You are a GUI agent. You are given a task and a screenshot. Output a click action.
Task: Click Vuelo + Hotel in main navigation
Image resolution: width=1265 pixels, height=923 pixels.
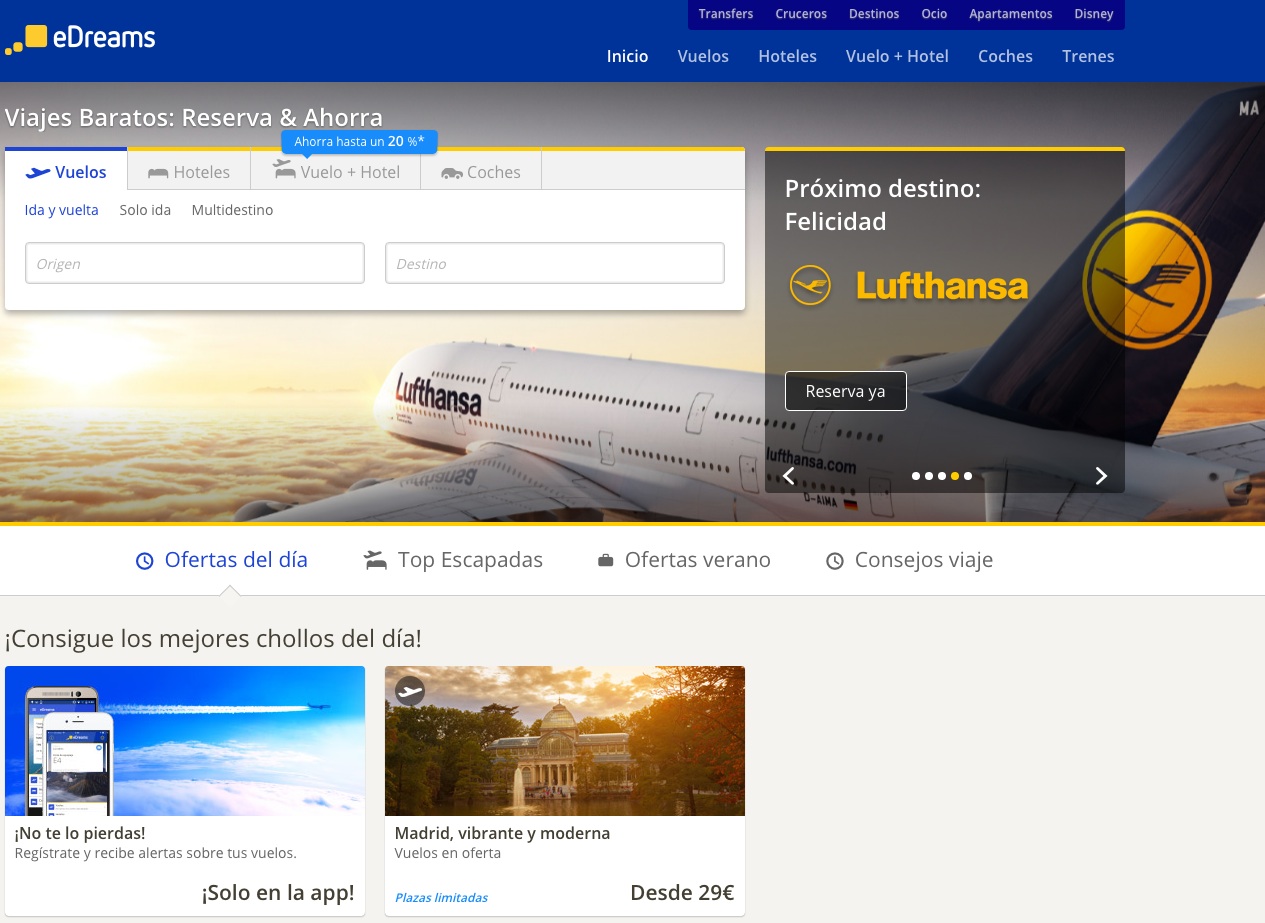(x=897, y=56)
